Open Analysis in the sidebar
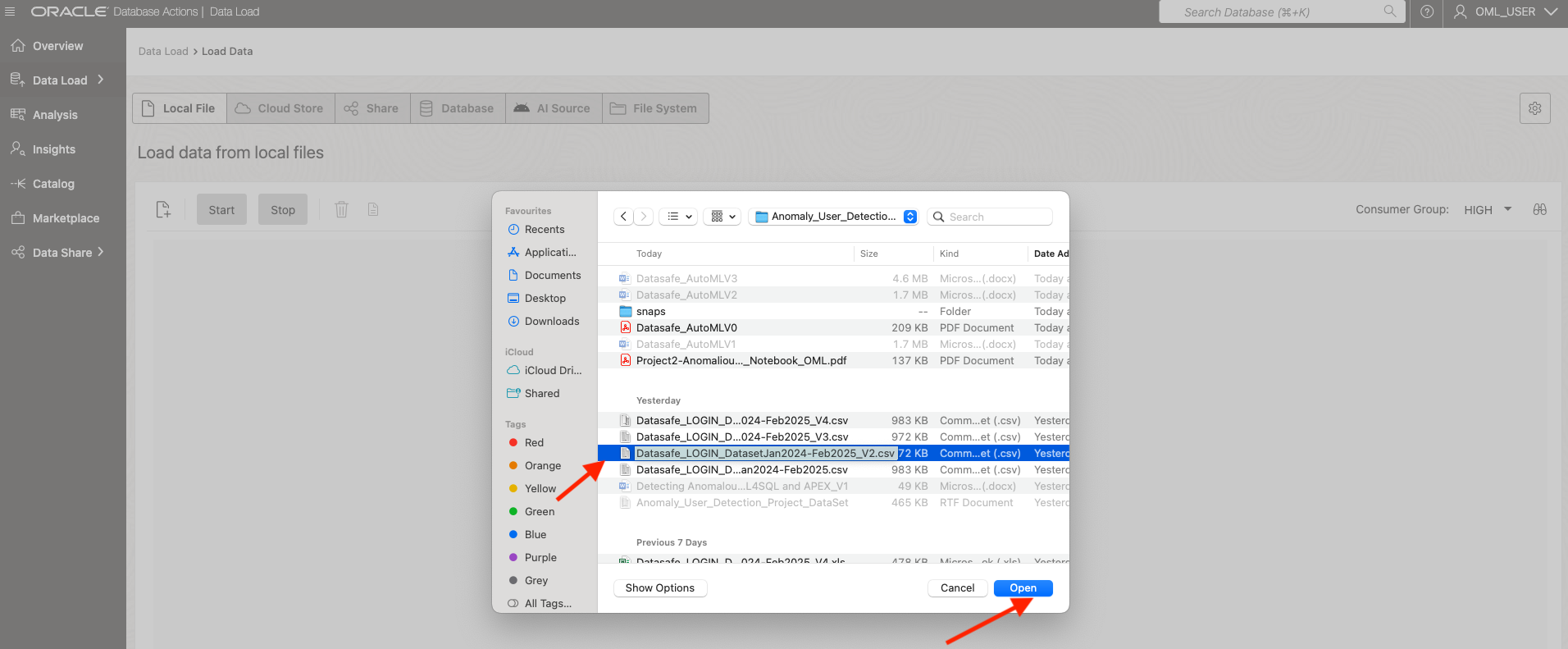The image size is (1568, 649). (55, 115)
